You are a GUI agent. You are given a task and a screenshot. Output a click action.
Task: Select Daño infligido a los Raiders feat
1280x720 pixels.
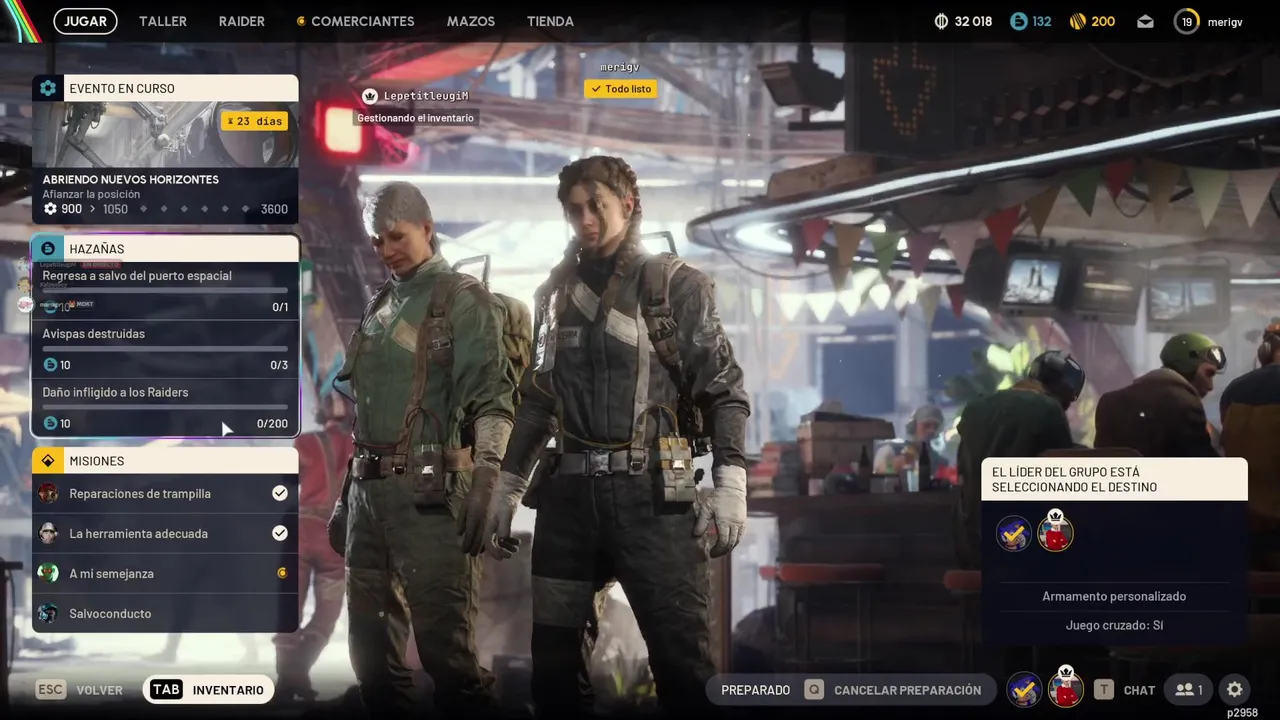click(165, 407)
